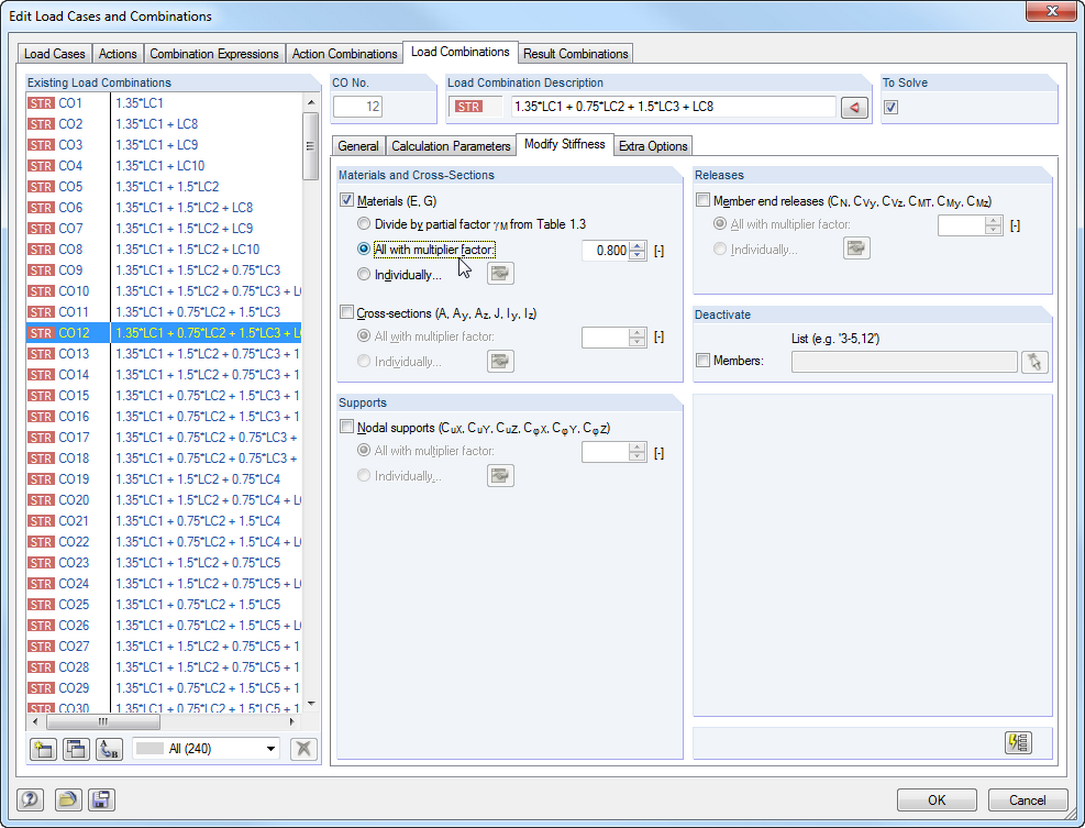1085x828 pixels.
Task: Click the save diskette icon
Action: 101,800
